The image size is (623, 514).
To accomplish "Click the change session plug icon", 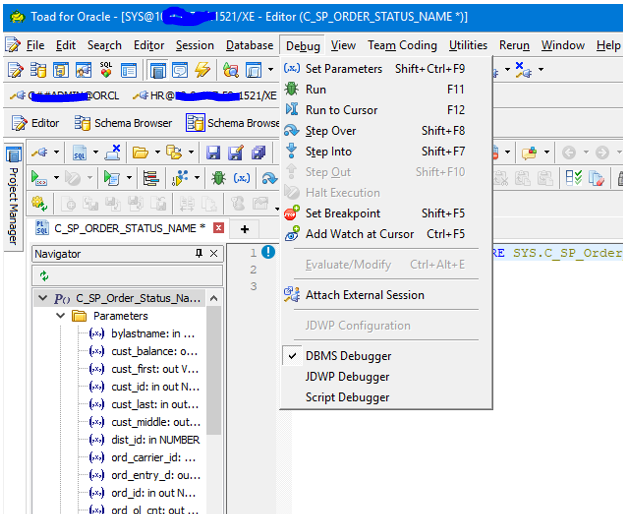I will click(39, 152).
